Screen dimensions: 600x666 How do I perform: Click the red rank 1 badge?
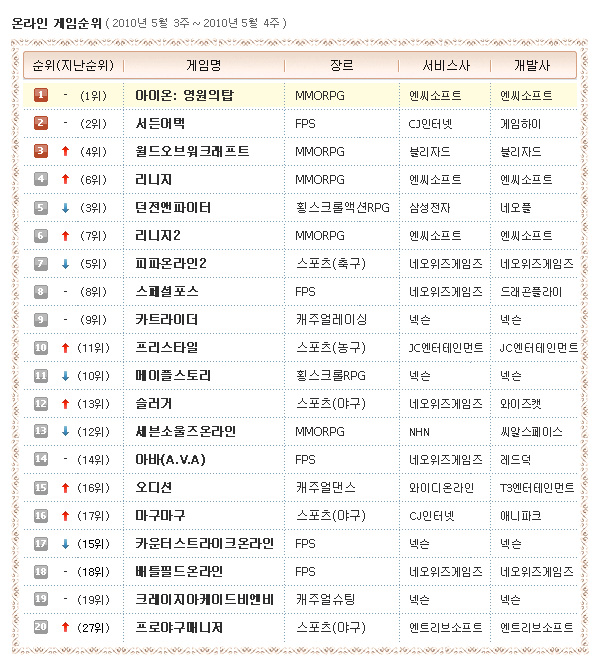pyautogui.click(x=41, y=95)
